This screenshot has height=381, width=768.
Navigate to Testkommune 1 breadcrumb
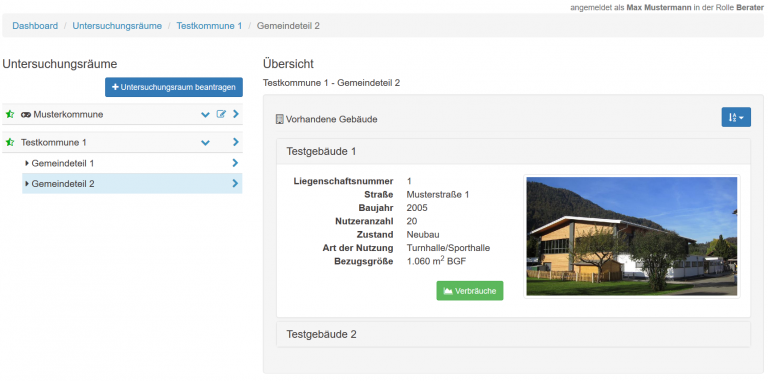coord(209,25)
